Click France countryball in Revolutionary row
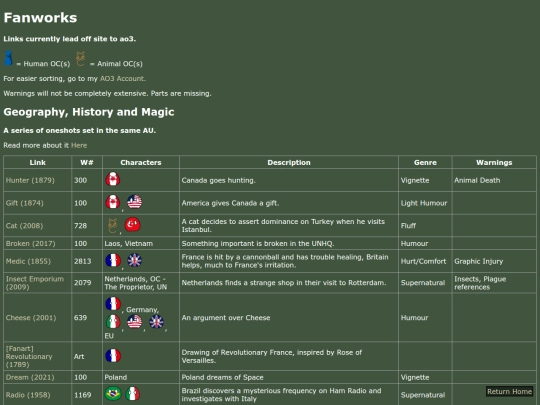The width and height of the screenshot is (540, 405). [x=113, y=355]
